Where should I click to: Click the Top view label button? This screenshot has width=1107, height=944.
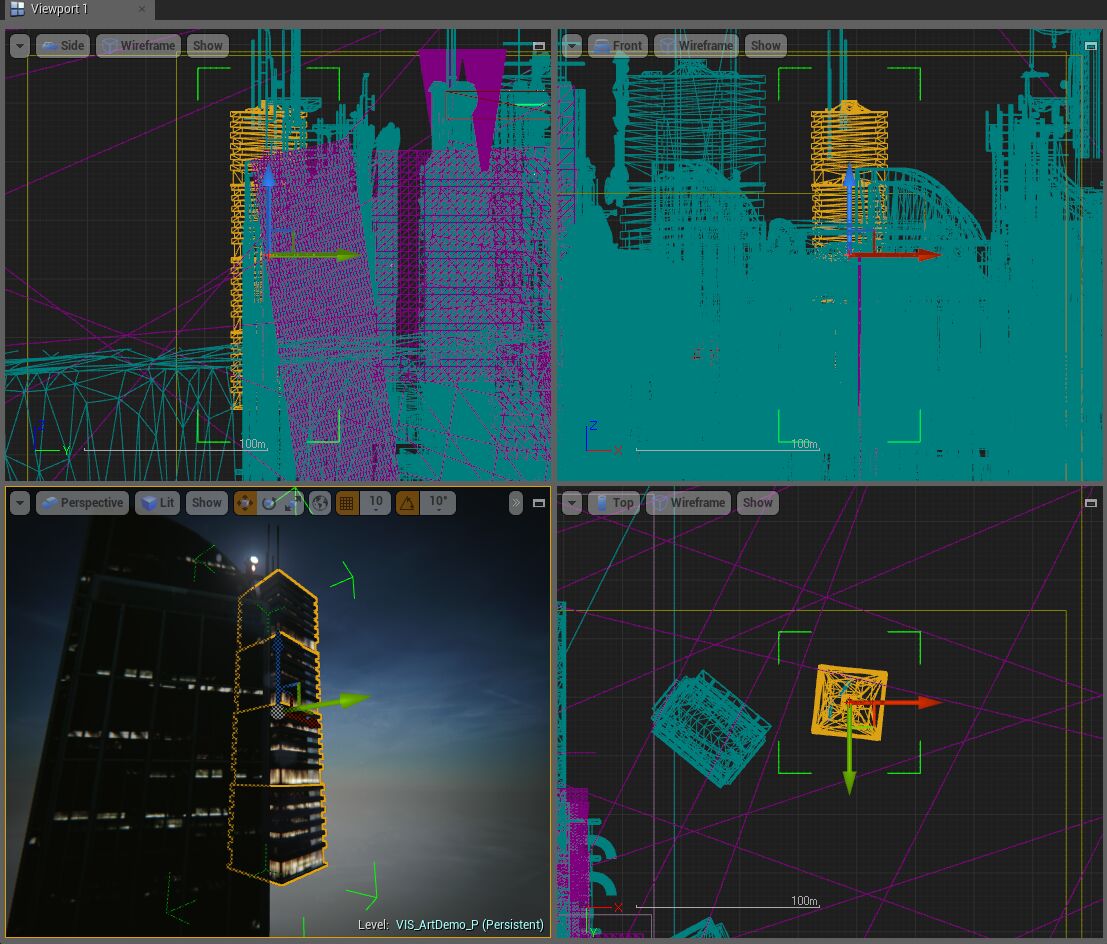(x=617, y=503)
